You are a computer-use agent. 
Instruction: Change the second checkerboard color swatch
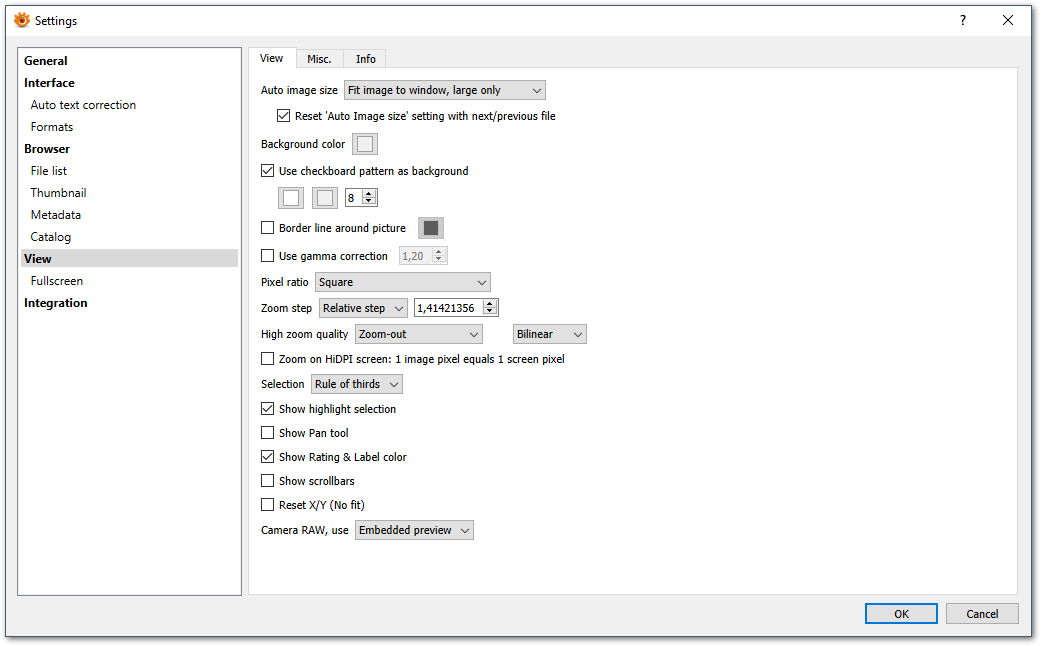click(x=325, y=198)
